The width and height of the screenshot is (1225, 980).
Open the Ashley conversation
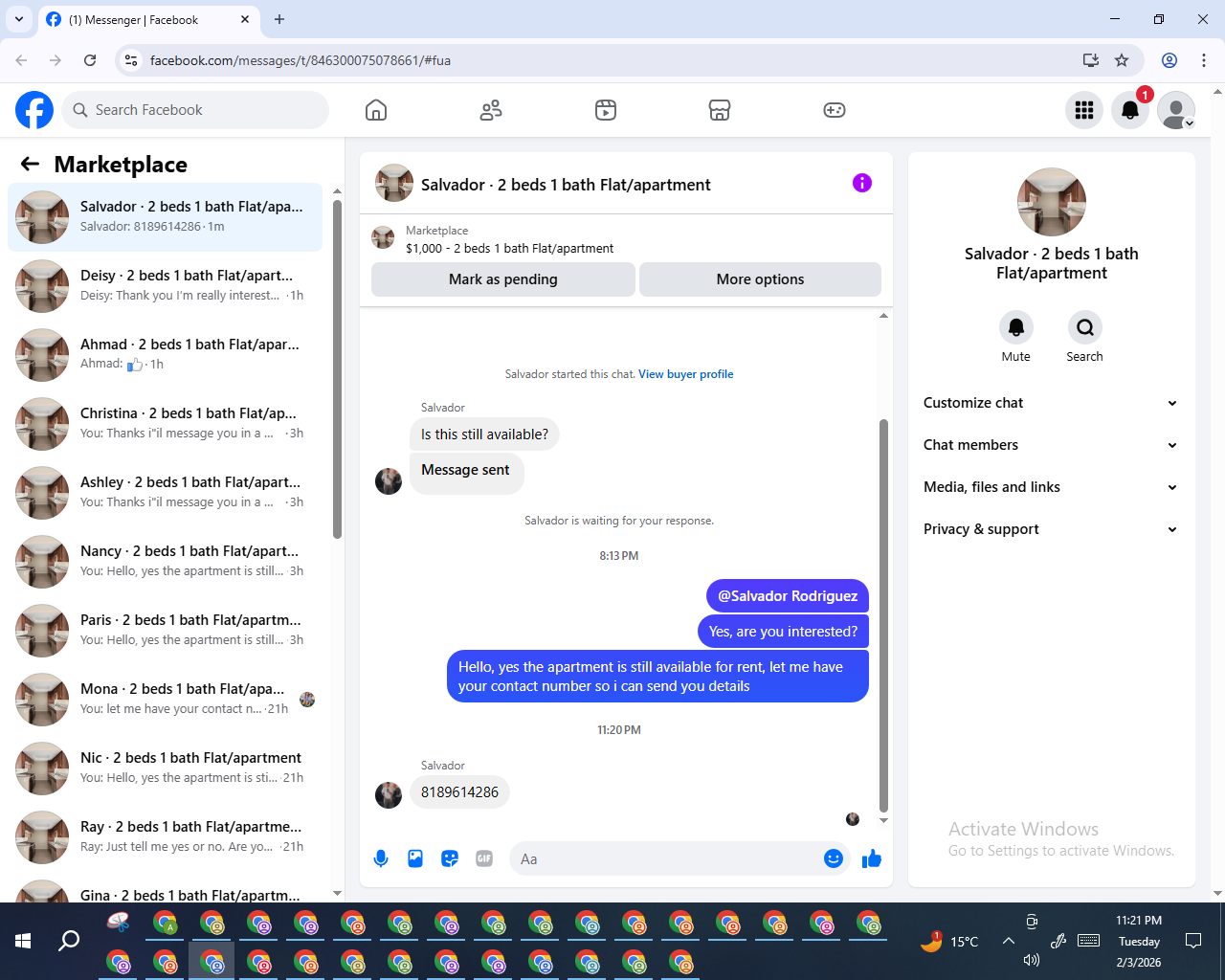pos(165,493)
